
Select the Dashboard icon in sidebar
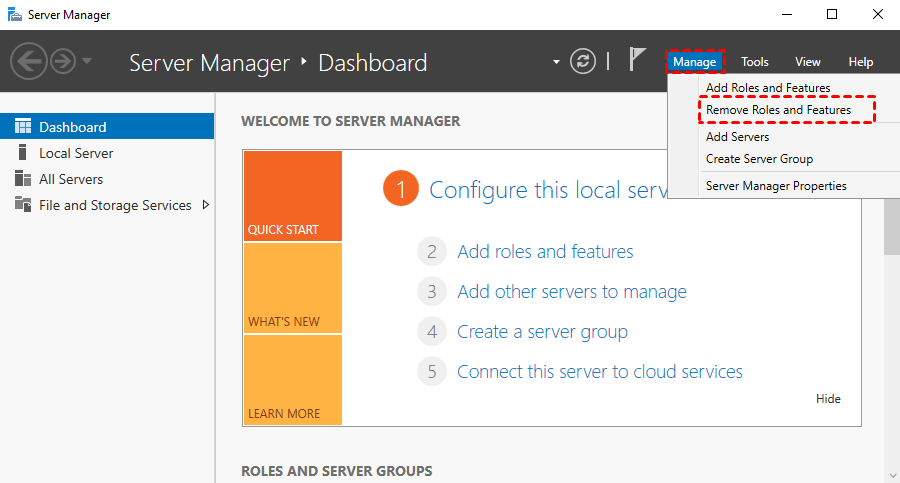coord(22,127)
